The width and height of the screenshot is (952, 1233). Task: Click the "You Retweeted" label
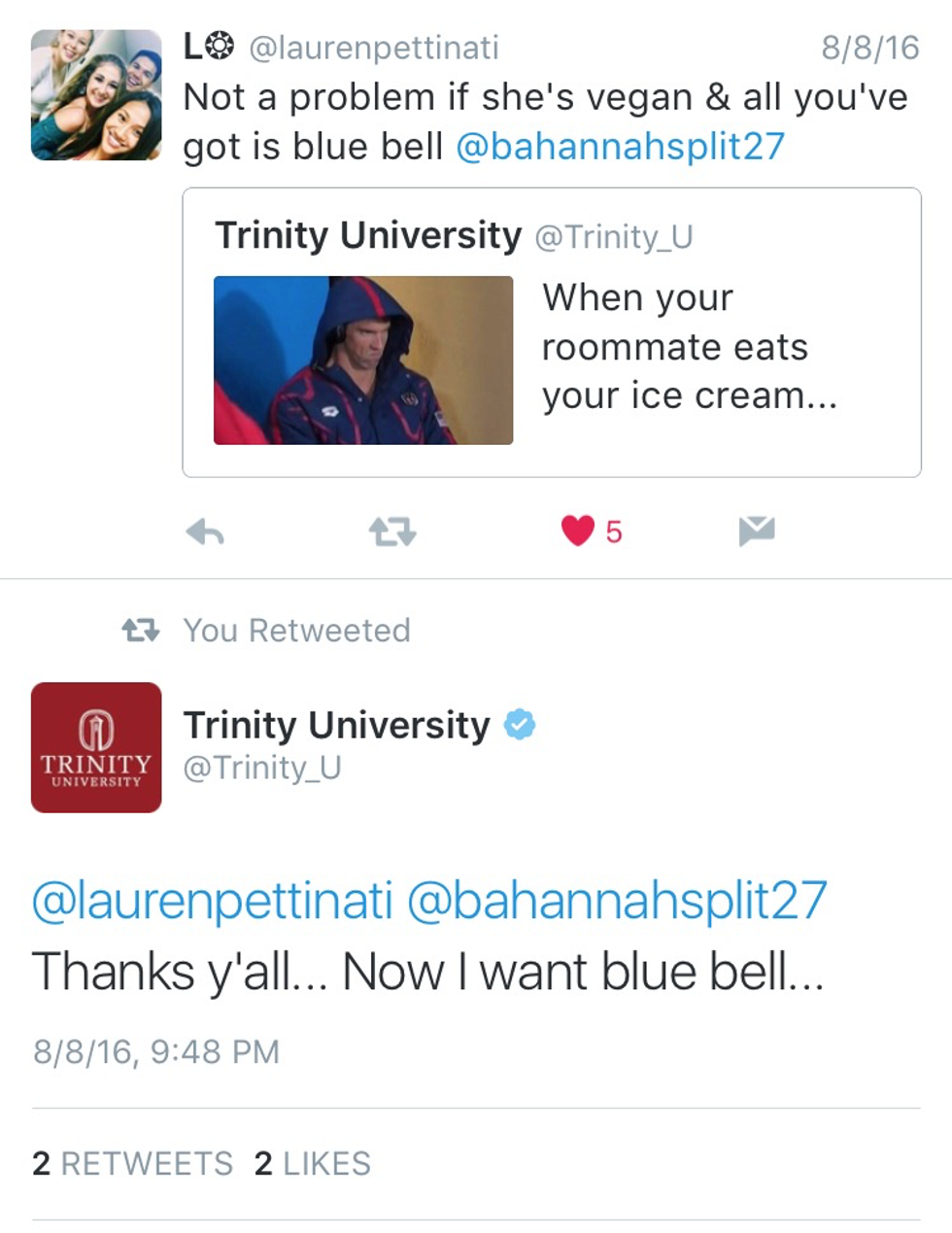point(297,631)
